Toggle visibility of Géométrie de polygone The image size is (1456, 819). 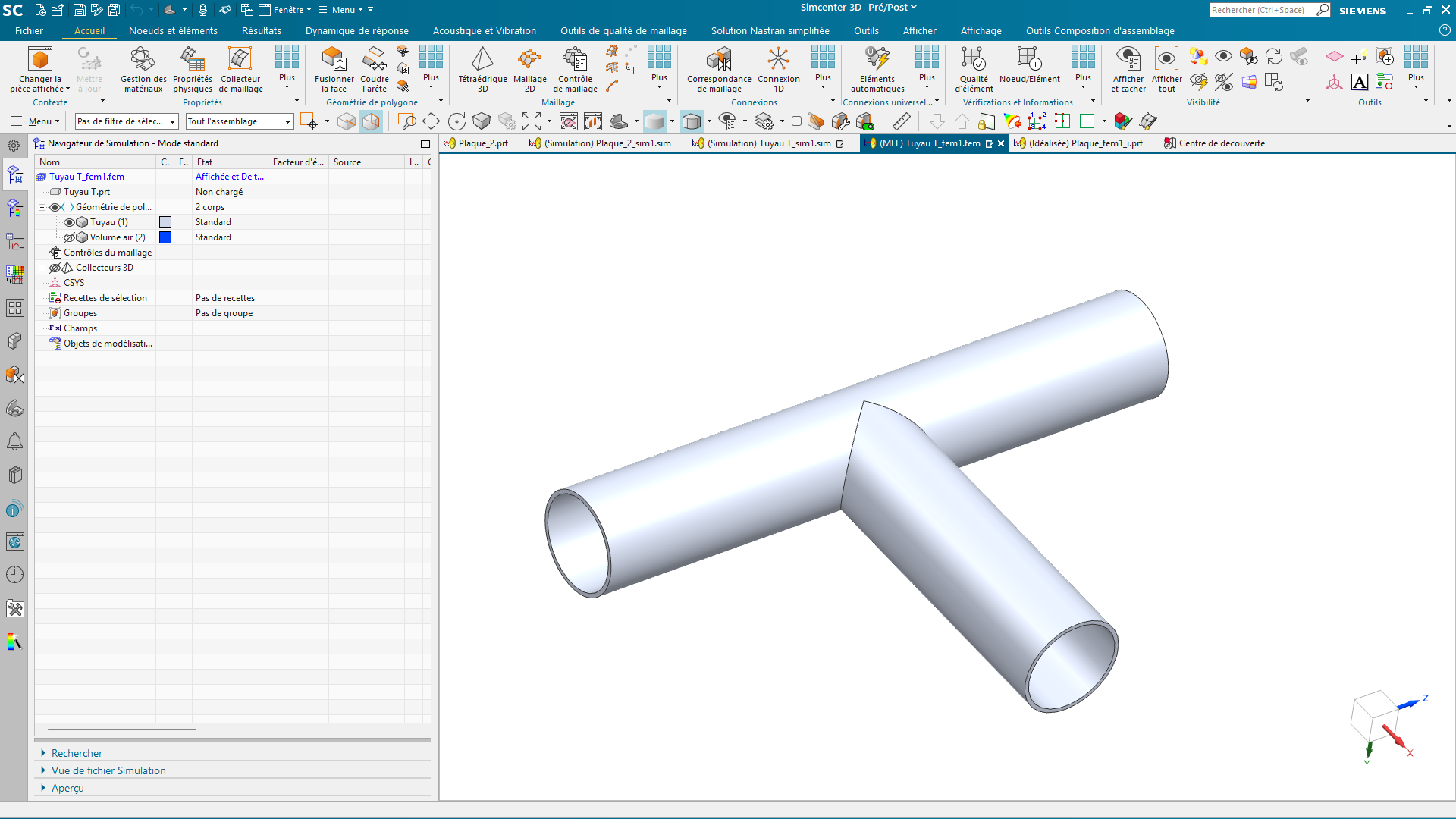55,207
